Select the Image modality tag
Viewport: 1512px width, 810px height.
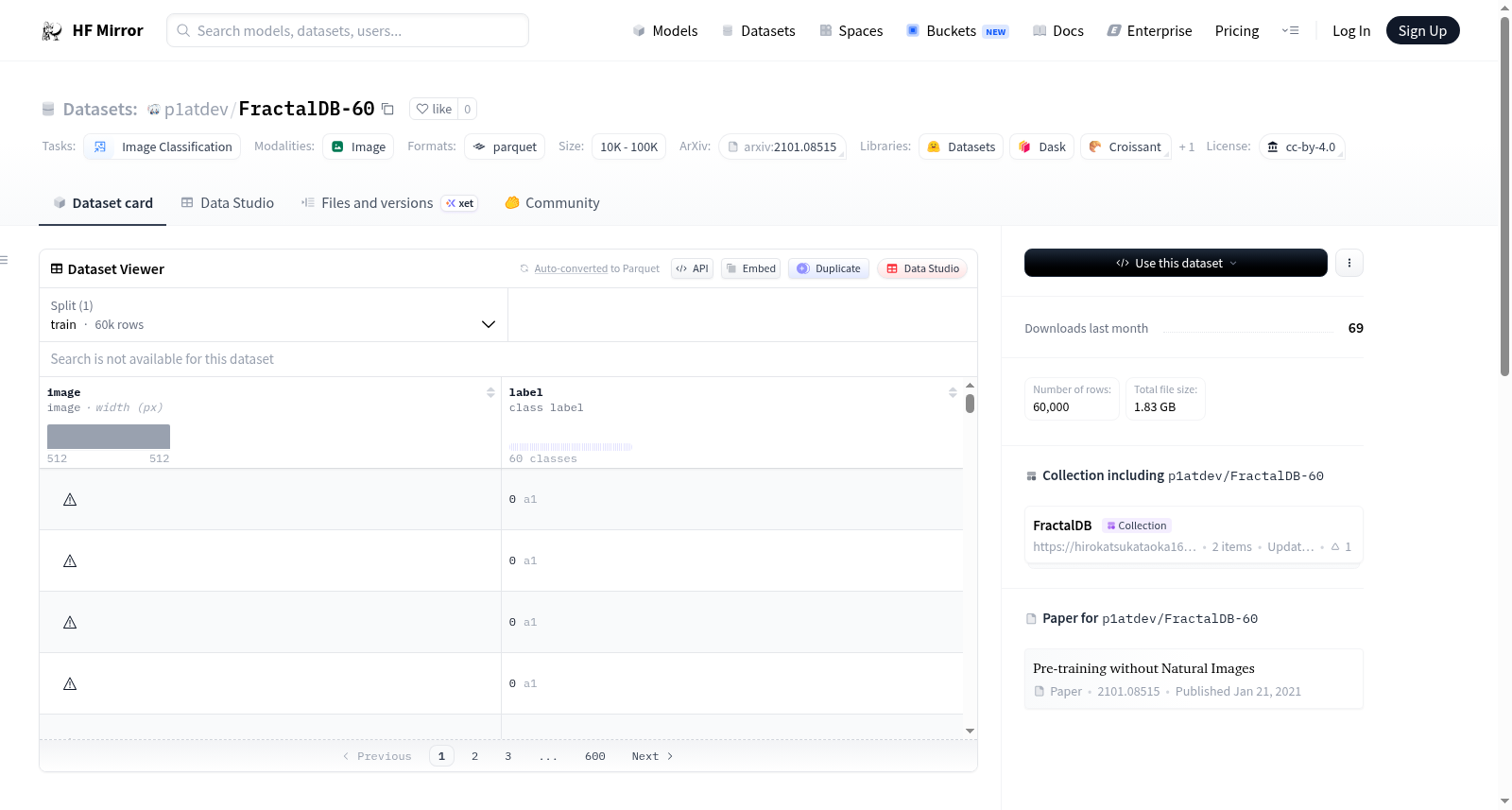click(358, 146)
